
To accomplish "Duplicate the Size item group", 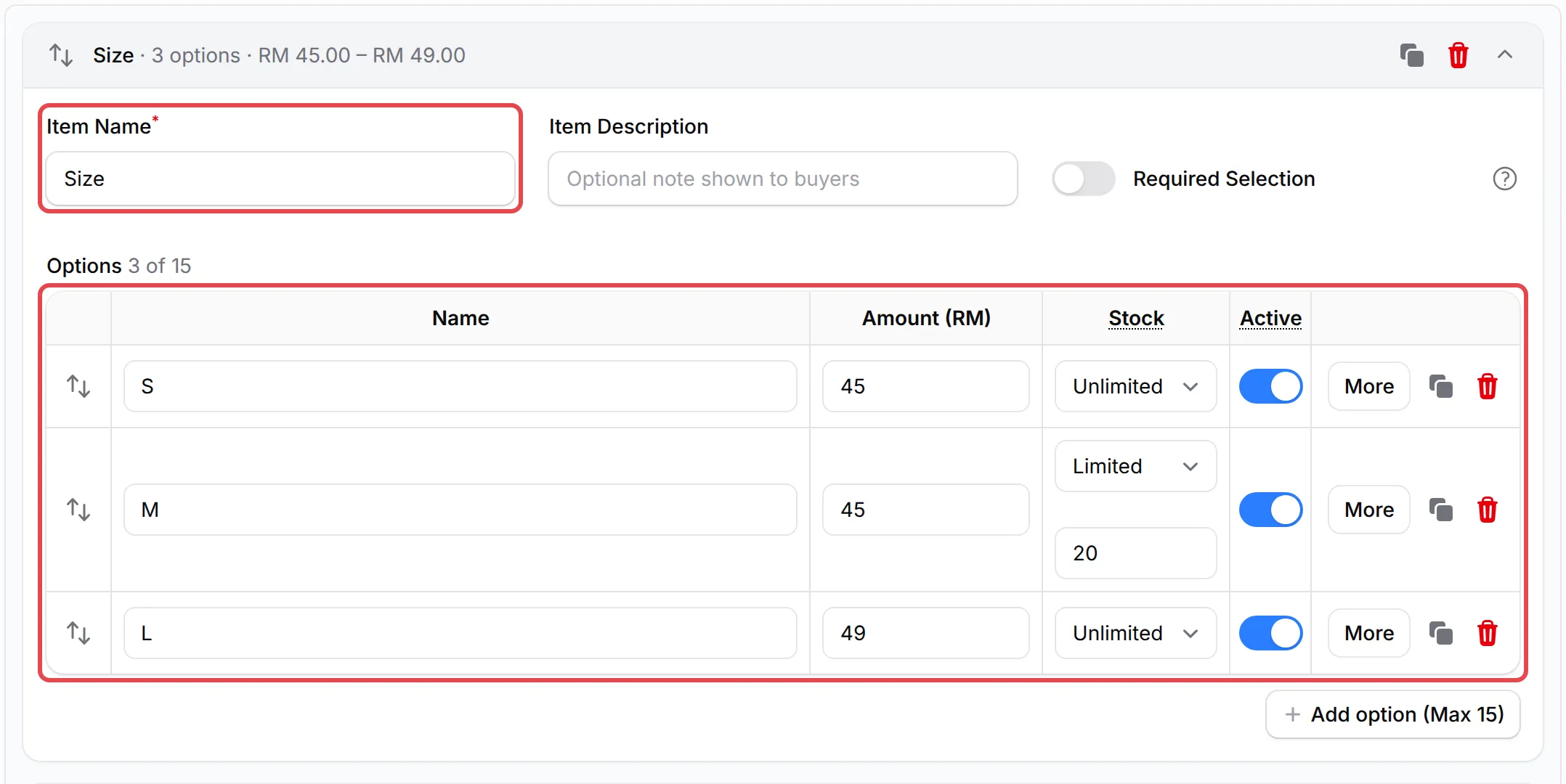I will [1412, 55].
